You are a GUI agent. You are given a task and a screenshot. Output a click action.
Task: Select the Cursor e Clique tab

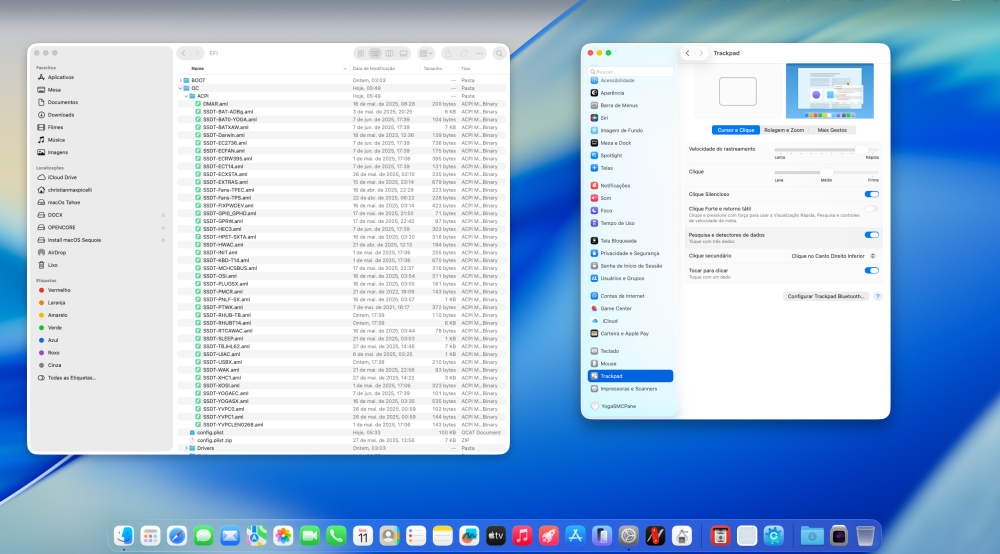(735, 130)
